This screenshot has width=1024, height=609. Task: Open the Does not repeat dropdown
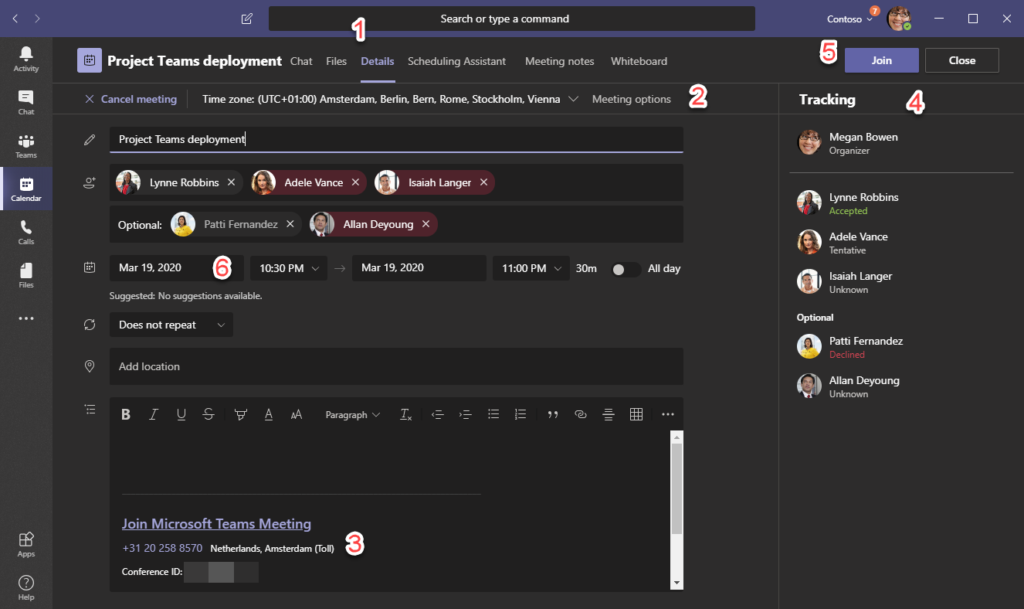point(171,324)
